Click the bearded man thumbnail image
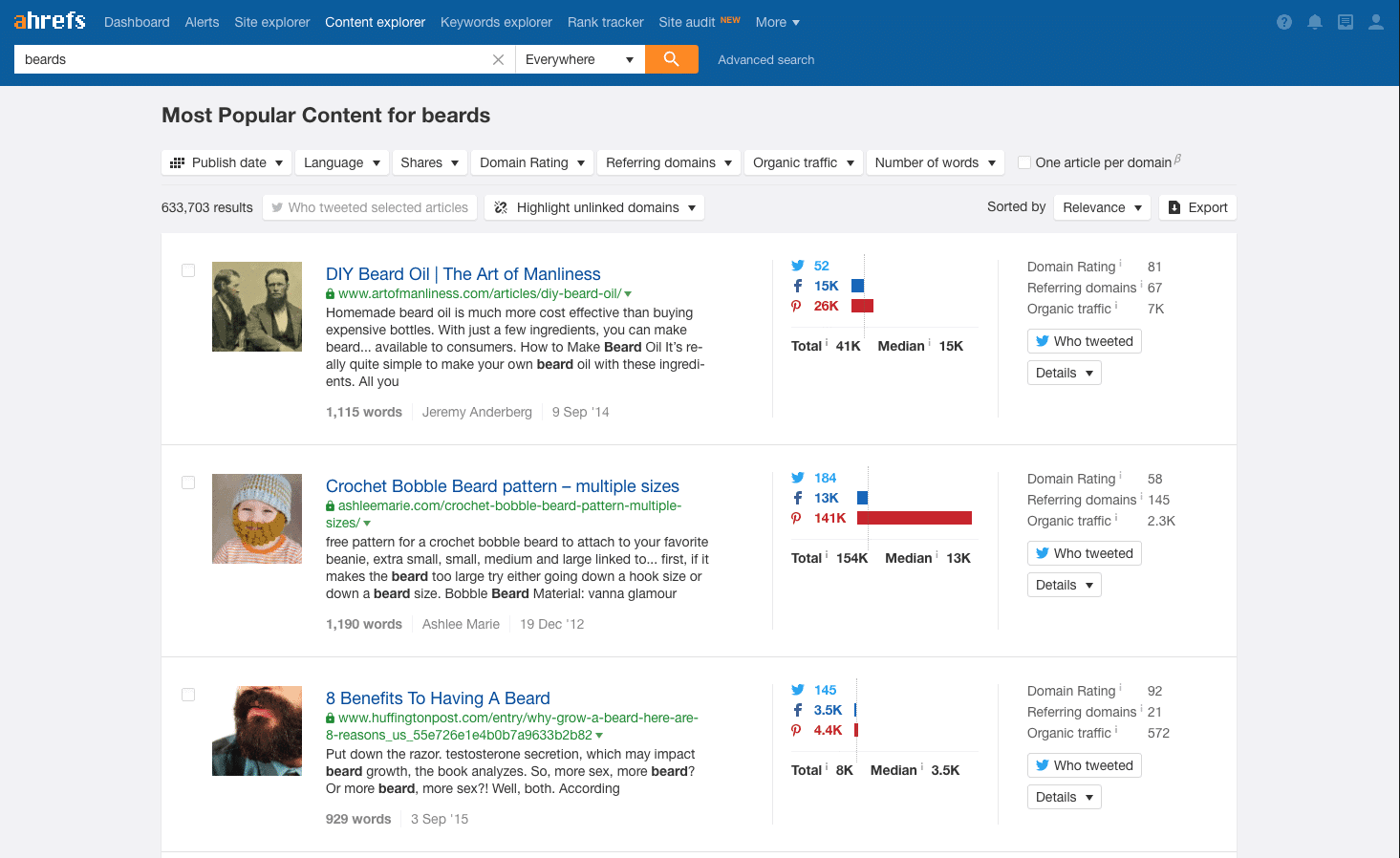1400x858 pixels. coord(257,731)
